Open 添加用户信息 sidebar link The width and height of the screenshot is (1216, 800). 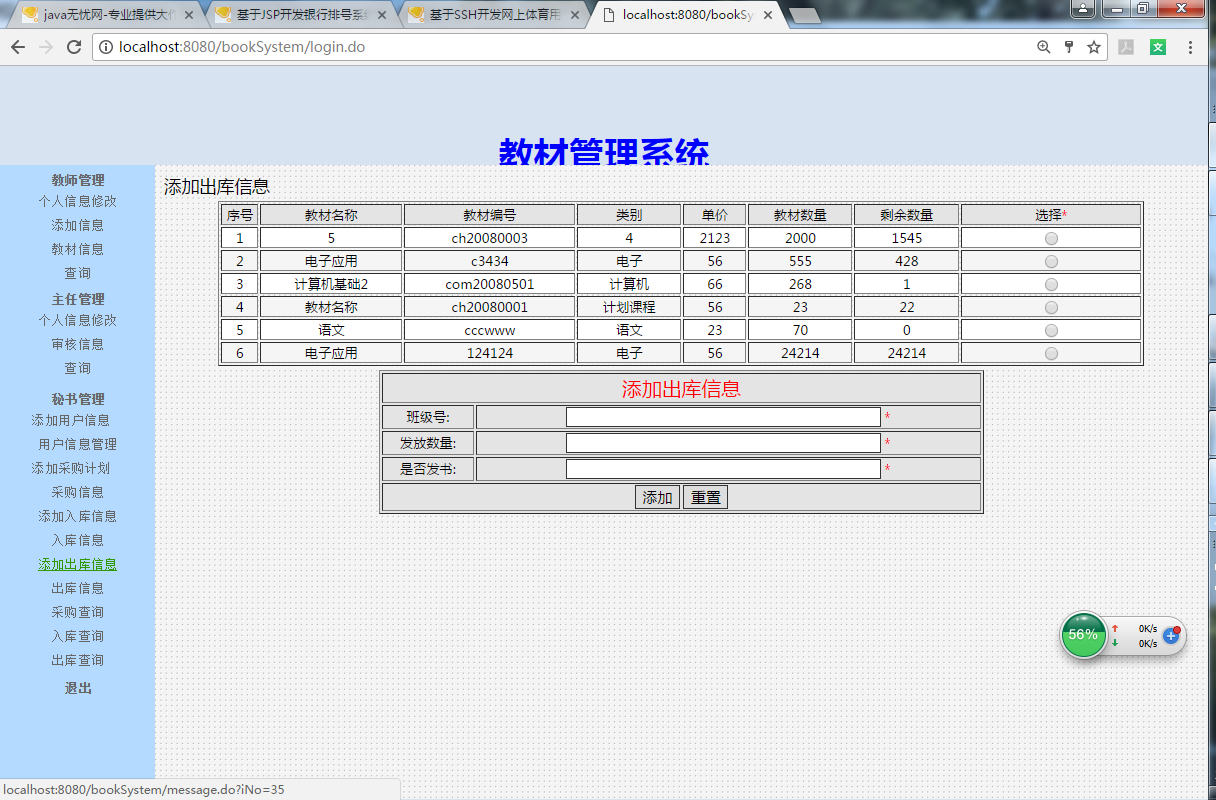tap(70, 420)
